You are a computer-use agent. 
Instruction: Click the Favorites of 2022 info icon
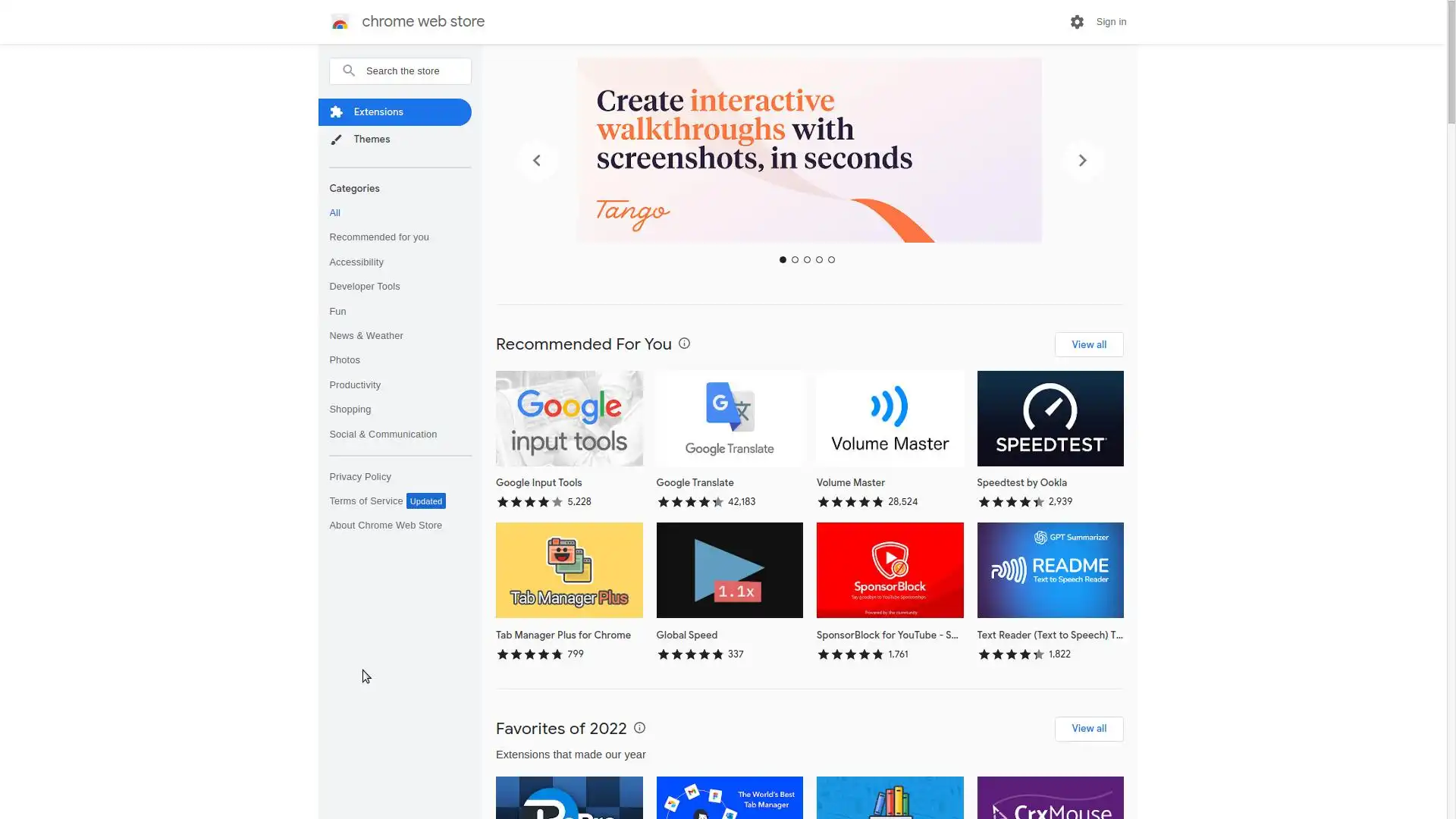(639, 728)
